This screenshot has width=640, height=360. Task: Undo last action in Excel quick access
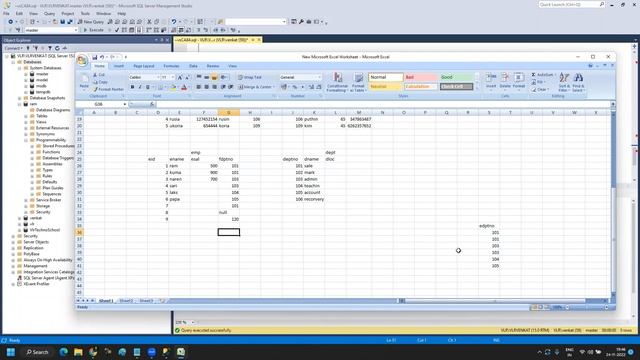coord(102,57)
